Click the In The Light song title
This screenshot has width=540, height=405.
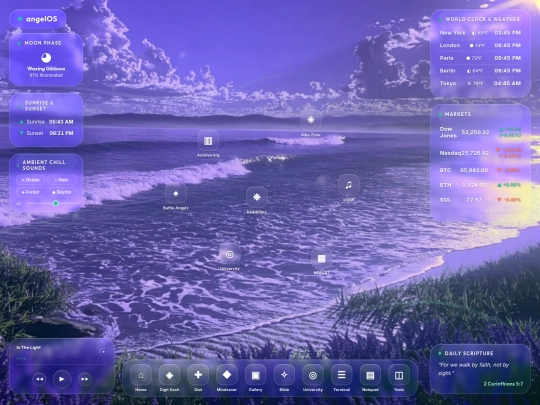pyautogui.click(x=29, y=347)
